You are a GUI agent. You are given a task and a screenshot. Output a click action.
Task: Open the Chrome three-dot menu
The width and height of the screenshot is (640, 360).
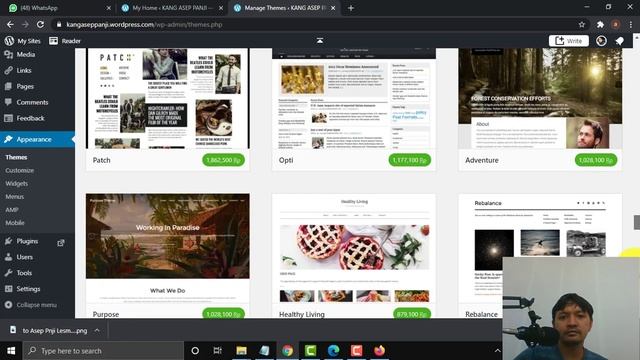pyautogui.click(x=631, y=24)
